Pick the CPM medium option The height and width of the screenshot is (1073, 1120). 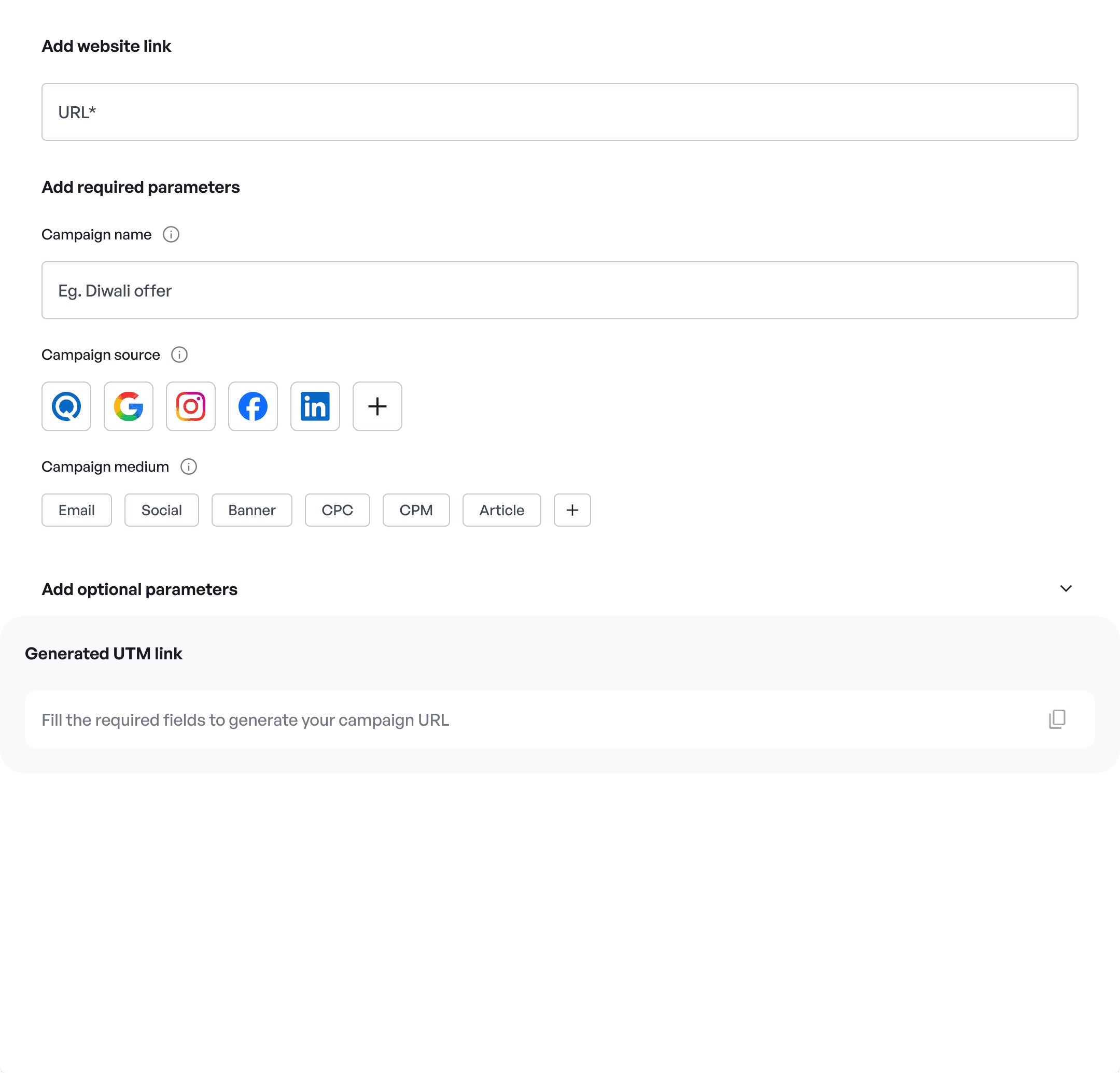point(416,510)
